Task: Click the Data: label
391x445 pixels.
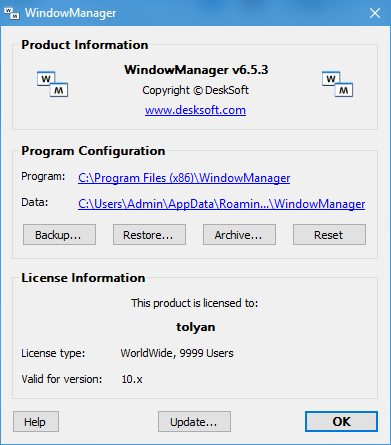Action: tap(35, 202)
